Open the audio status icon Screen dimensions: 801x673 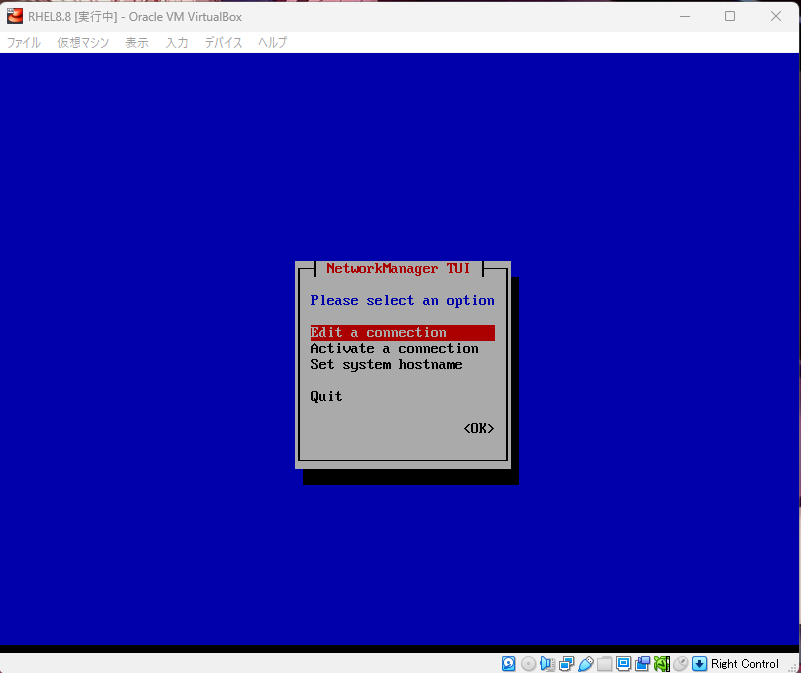pyautogui.click(x=547, y=663)
